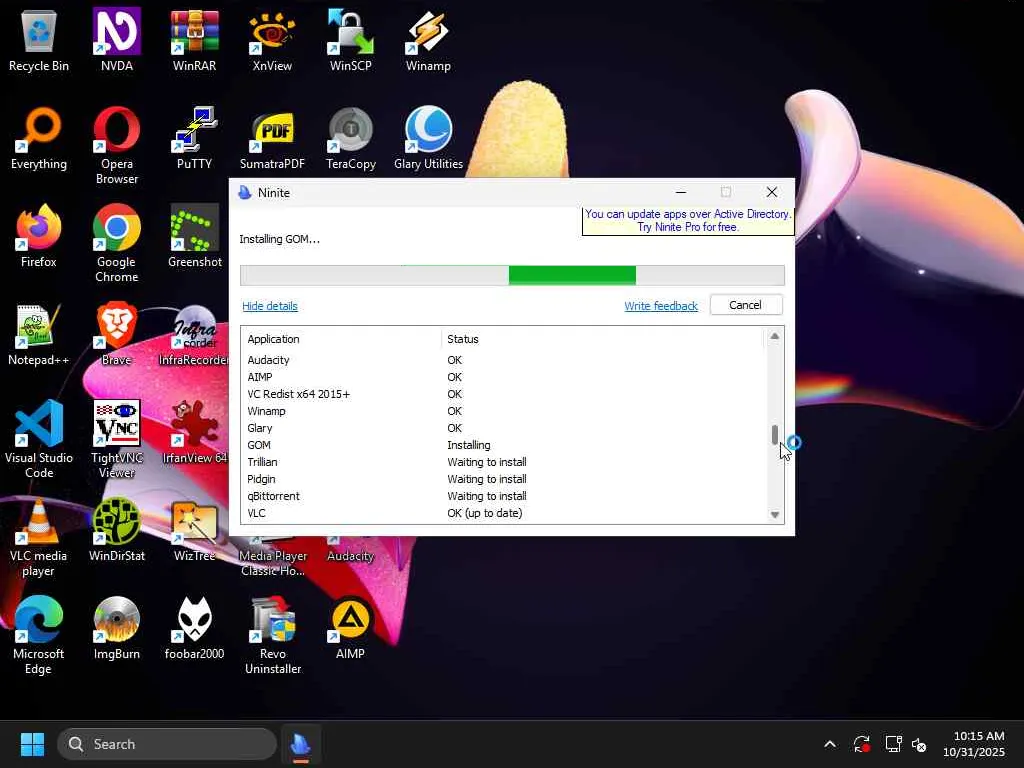Open the Write feedback link
The height and width of the screenshot is (768, 1024).
click(661, 306)
